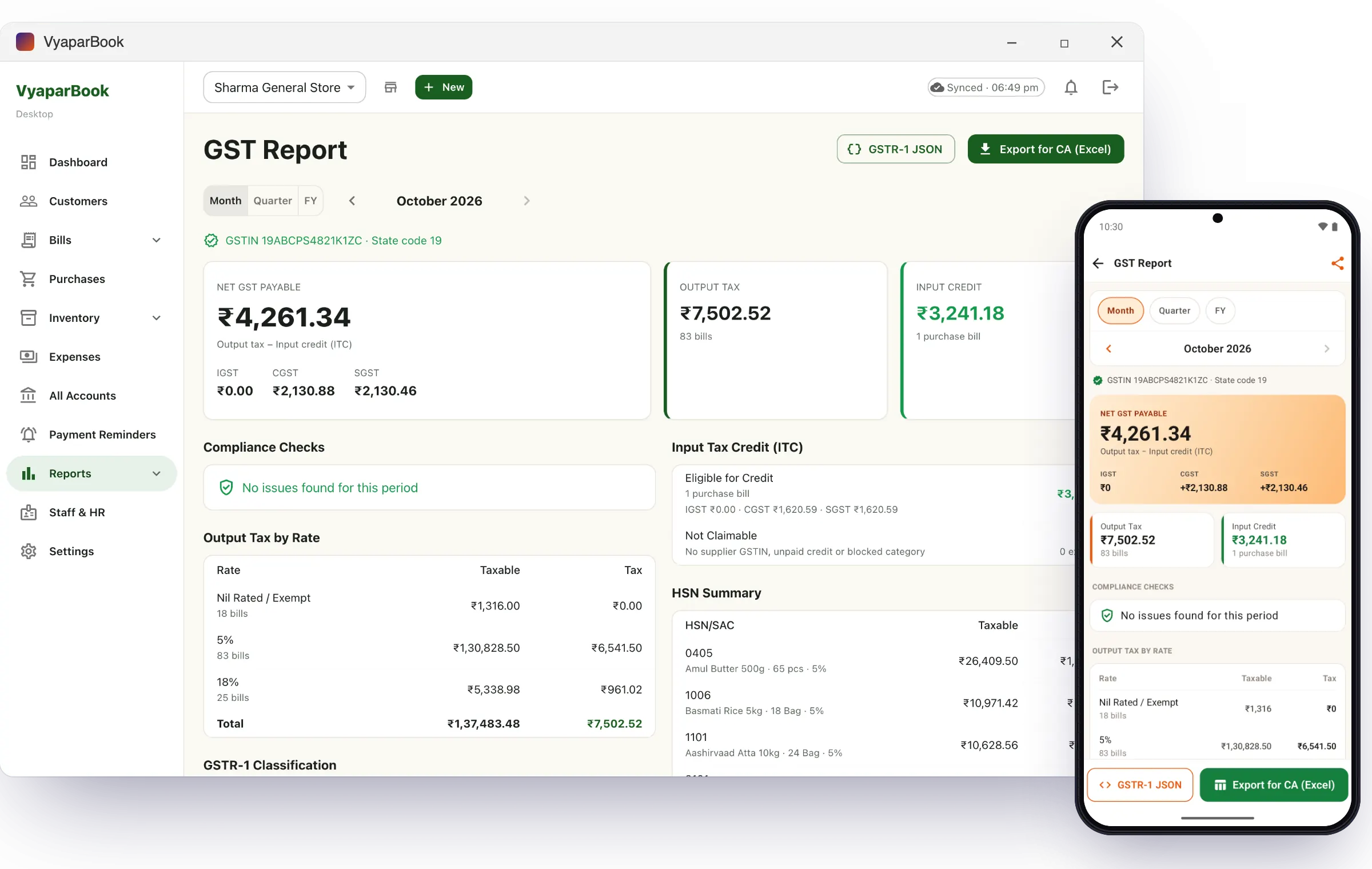Viewport: 1372px width, 869px height.
Task: Click the Net GST Payable card on desktop
Action: click(x=427, y=341)
